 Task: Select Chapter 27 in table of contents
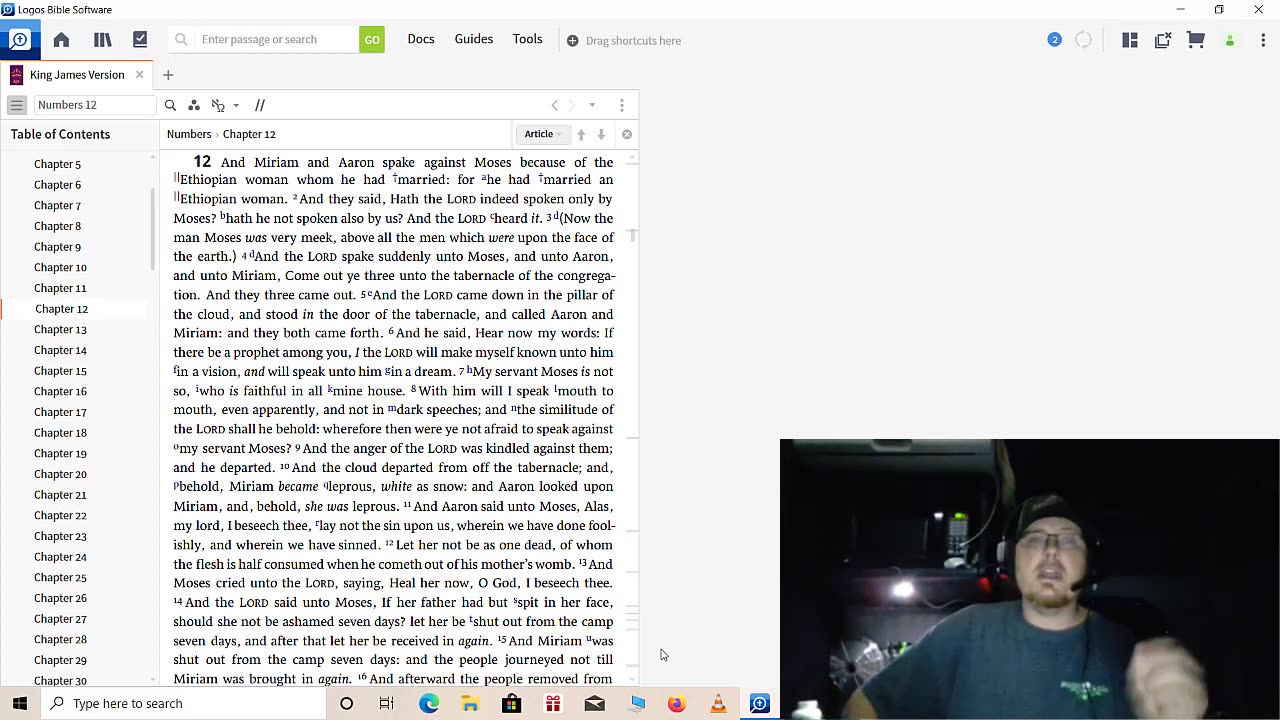(60, 619)
